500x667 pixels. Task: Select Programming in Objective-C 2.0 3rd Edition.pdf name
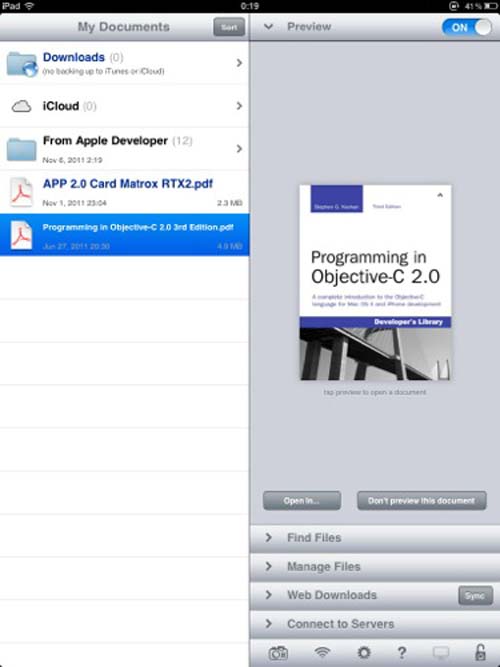[x=138, y=227]
